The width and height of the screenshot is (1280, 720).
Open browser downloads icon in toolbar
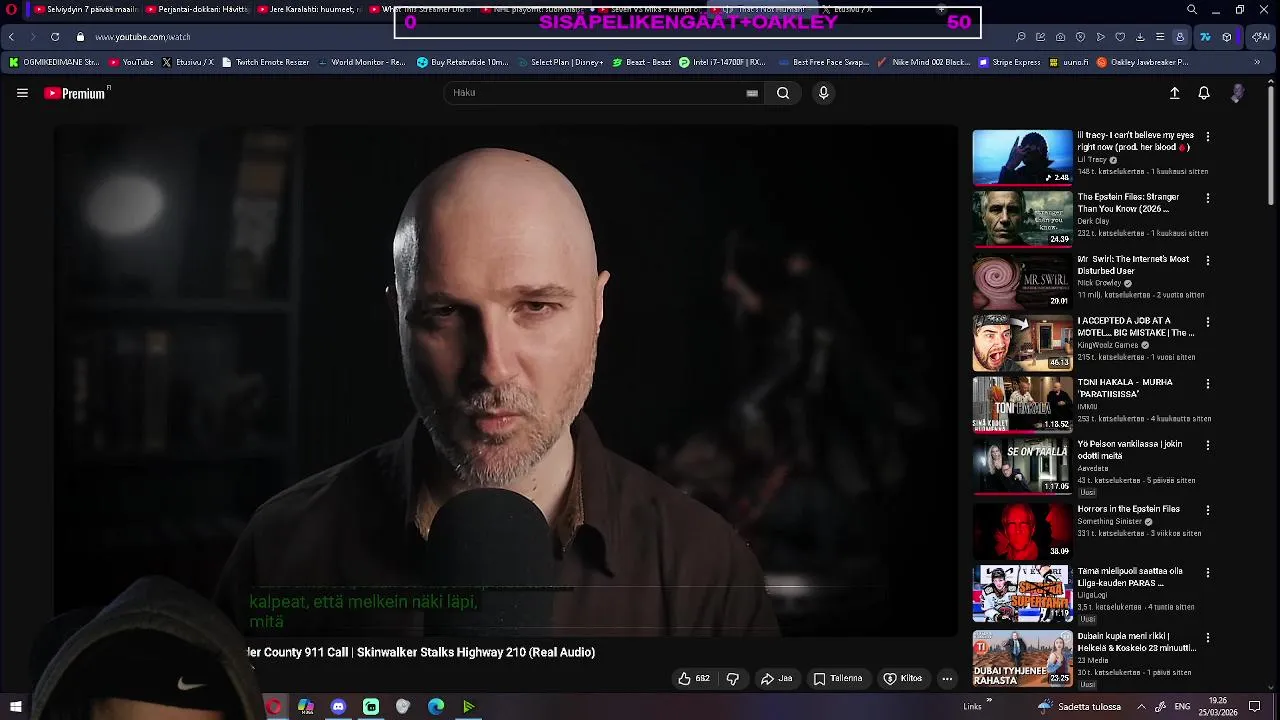1140,37
